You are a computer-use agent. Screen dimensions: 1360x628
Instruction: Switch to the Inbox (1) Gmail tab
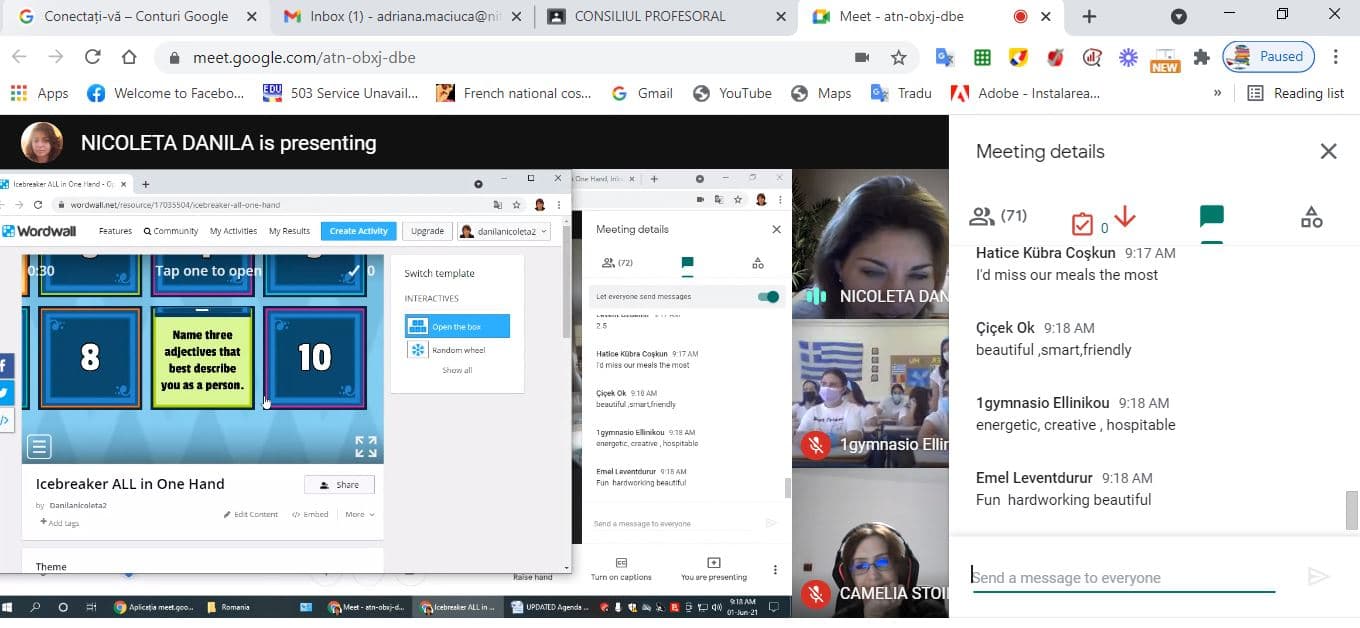coord(404,17)
